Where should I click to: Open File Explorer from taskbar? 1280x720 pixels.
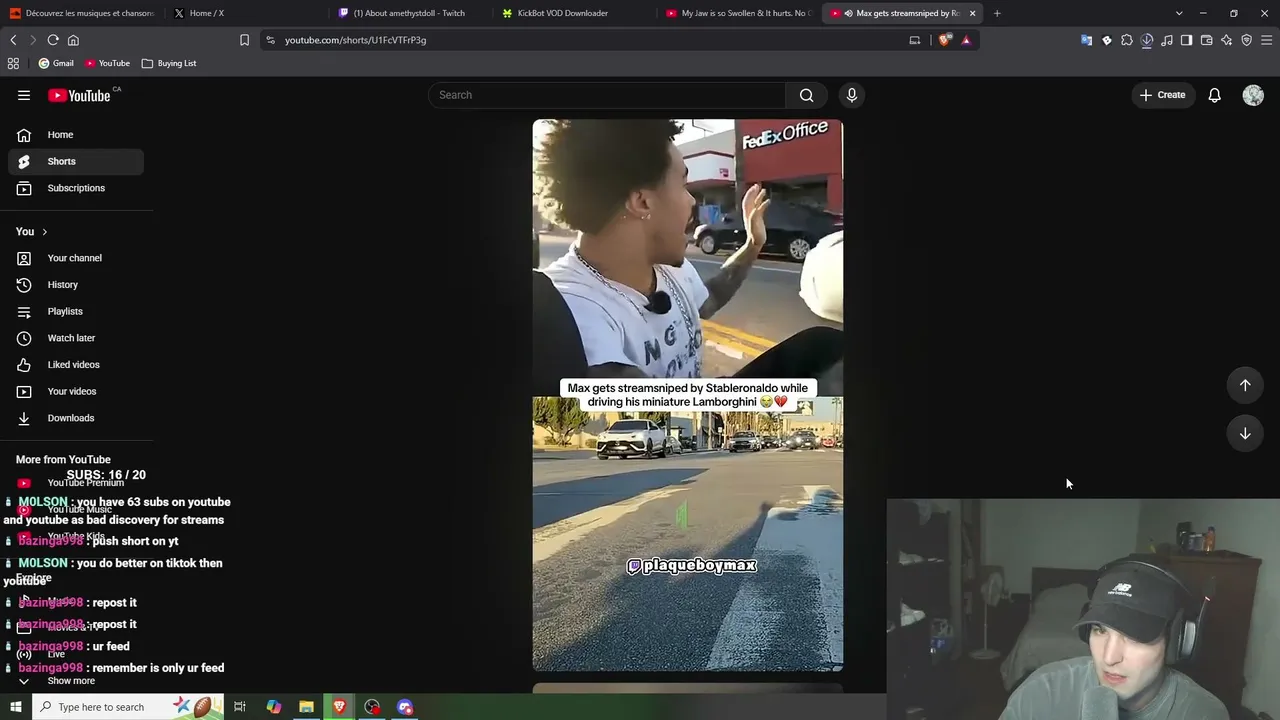pos(306,707)
